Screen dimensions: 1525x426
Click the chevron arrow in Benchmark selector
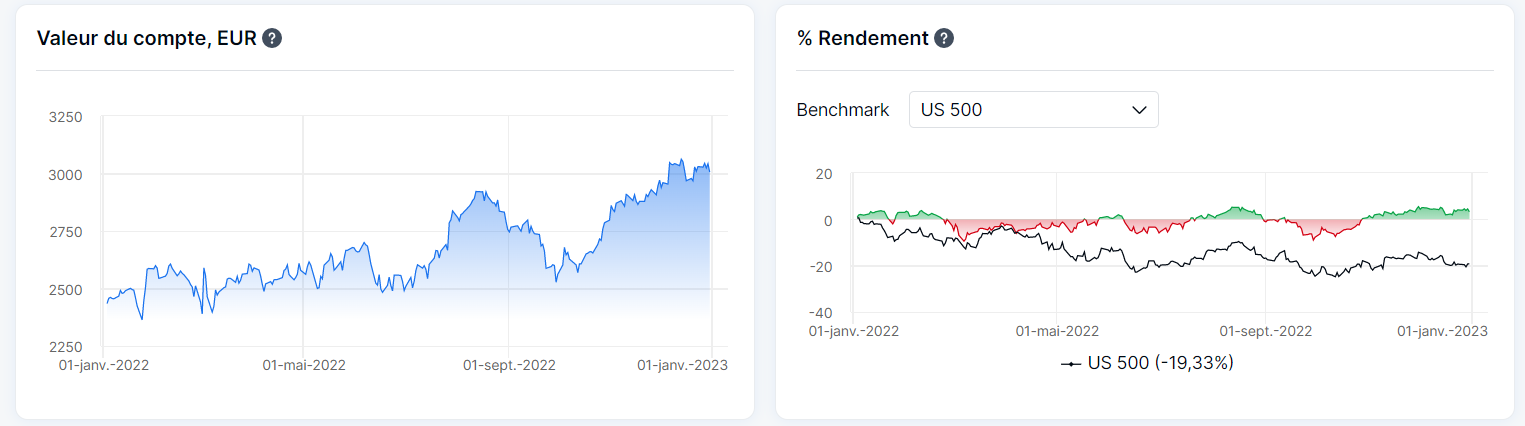(x=1138, y=110)
